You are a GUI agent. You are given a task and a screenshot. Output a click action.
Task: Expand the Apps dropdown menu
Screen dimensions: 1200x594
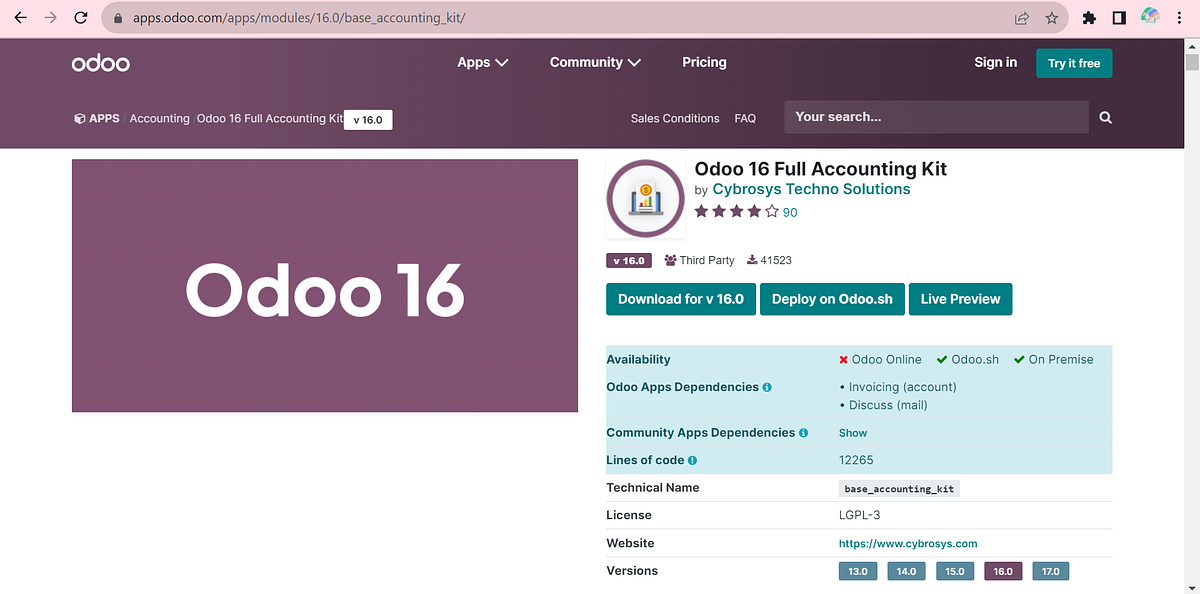pos(482,62)
